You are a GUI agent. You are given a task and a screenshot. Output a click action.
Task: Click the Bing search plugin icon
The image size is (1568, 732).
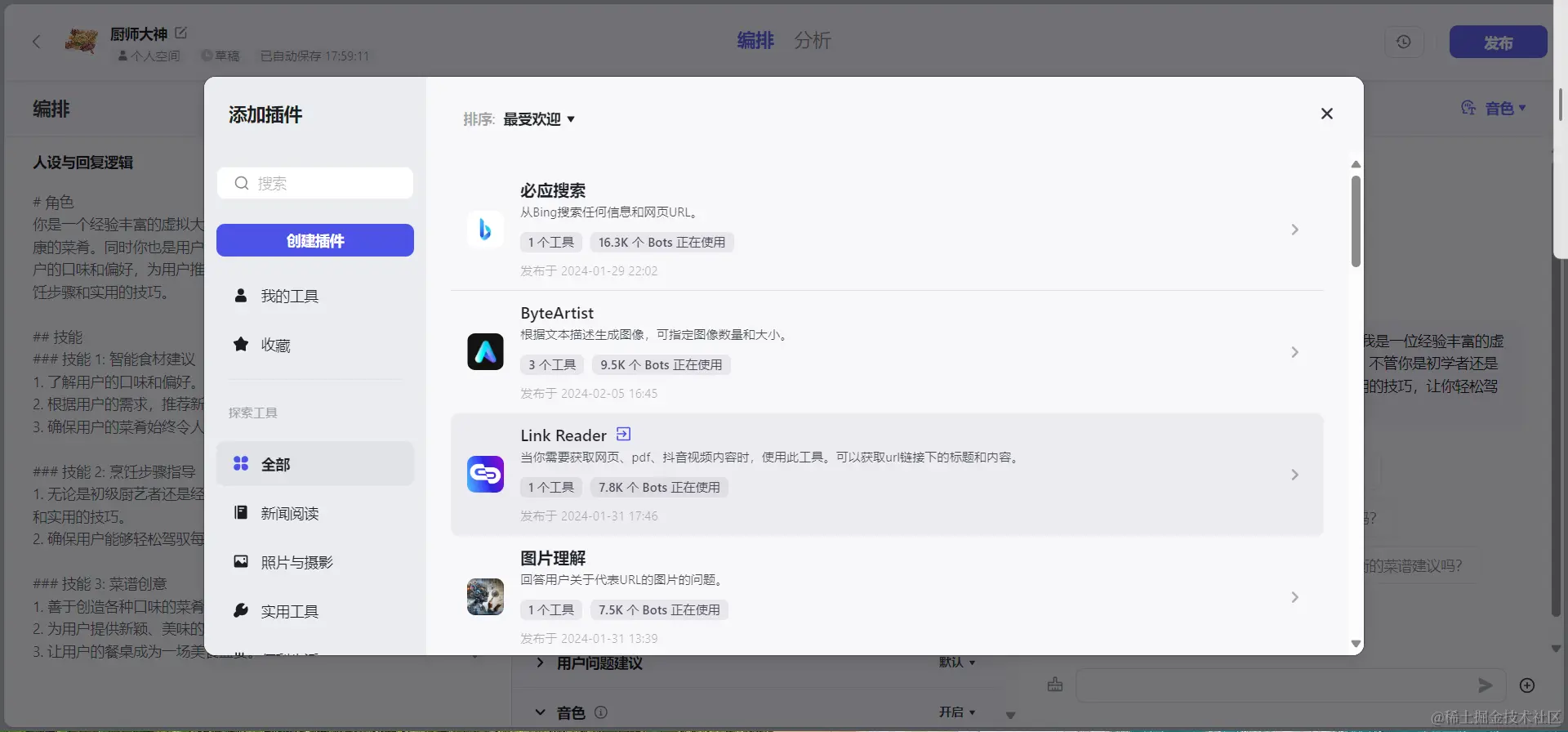pyautogui.click(x=485, y=230)
